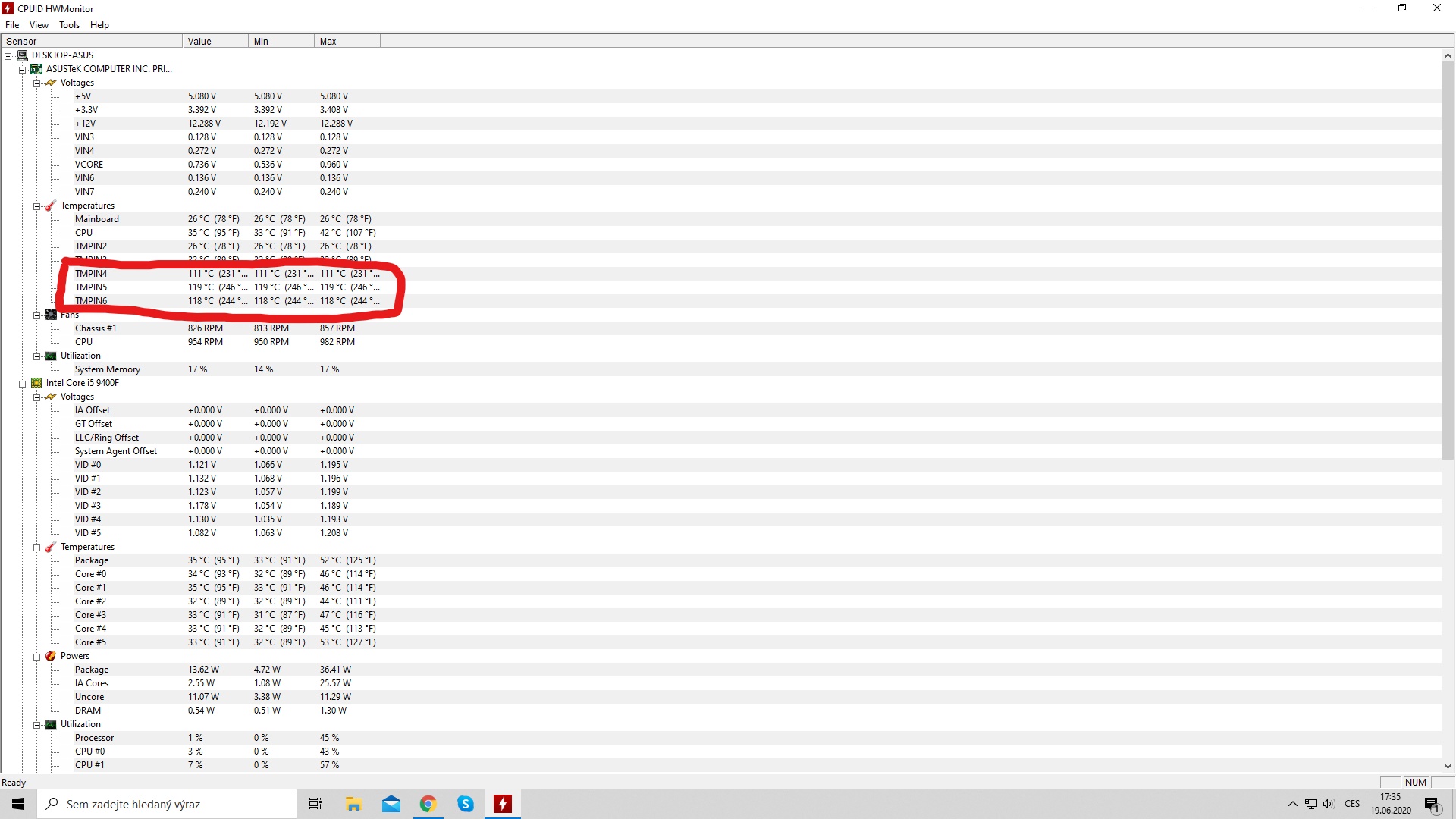Collapse the mainboard Voltages node
The height and width of the screenshot is (819, 1456).
coord(36,83)
